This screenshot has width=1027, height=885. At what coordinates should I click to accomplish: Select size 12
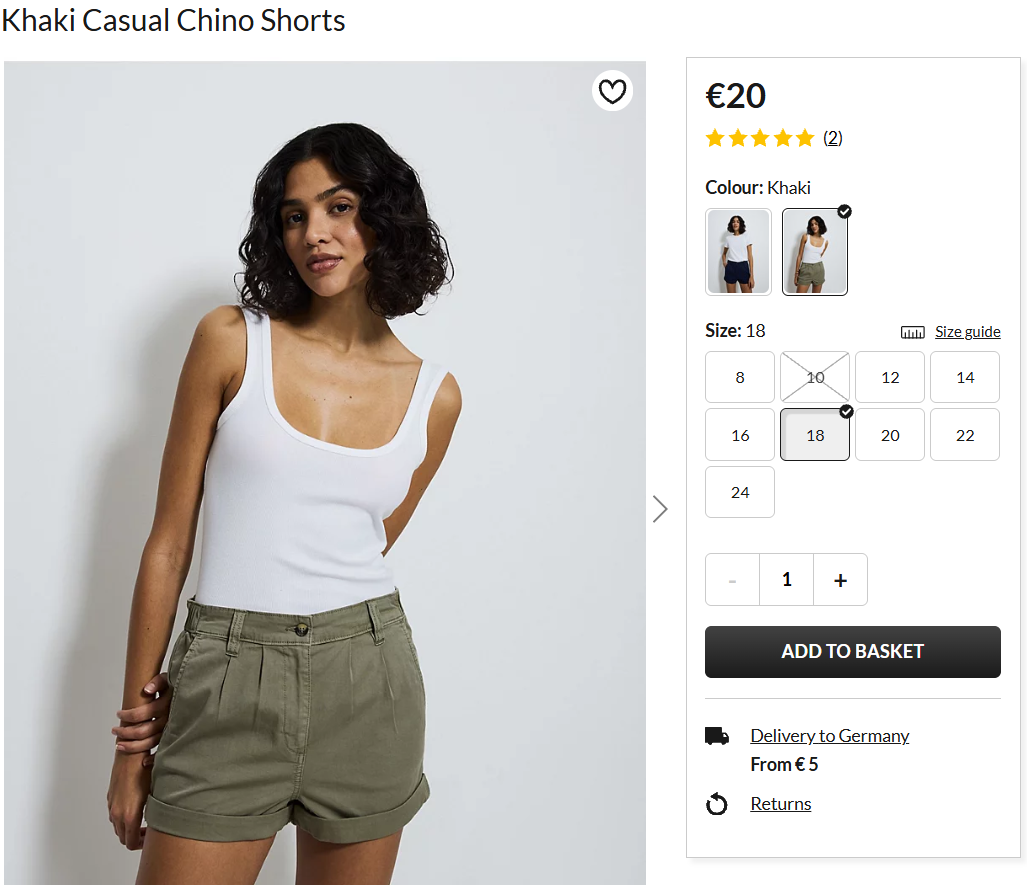(x=890, y=377)
